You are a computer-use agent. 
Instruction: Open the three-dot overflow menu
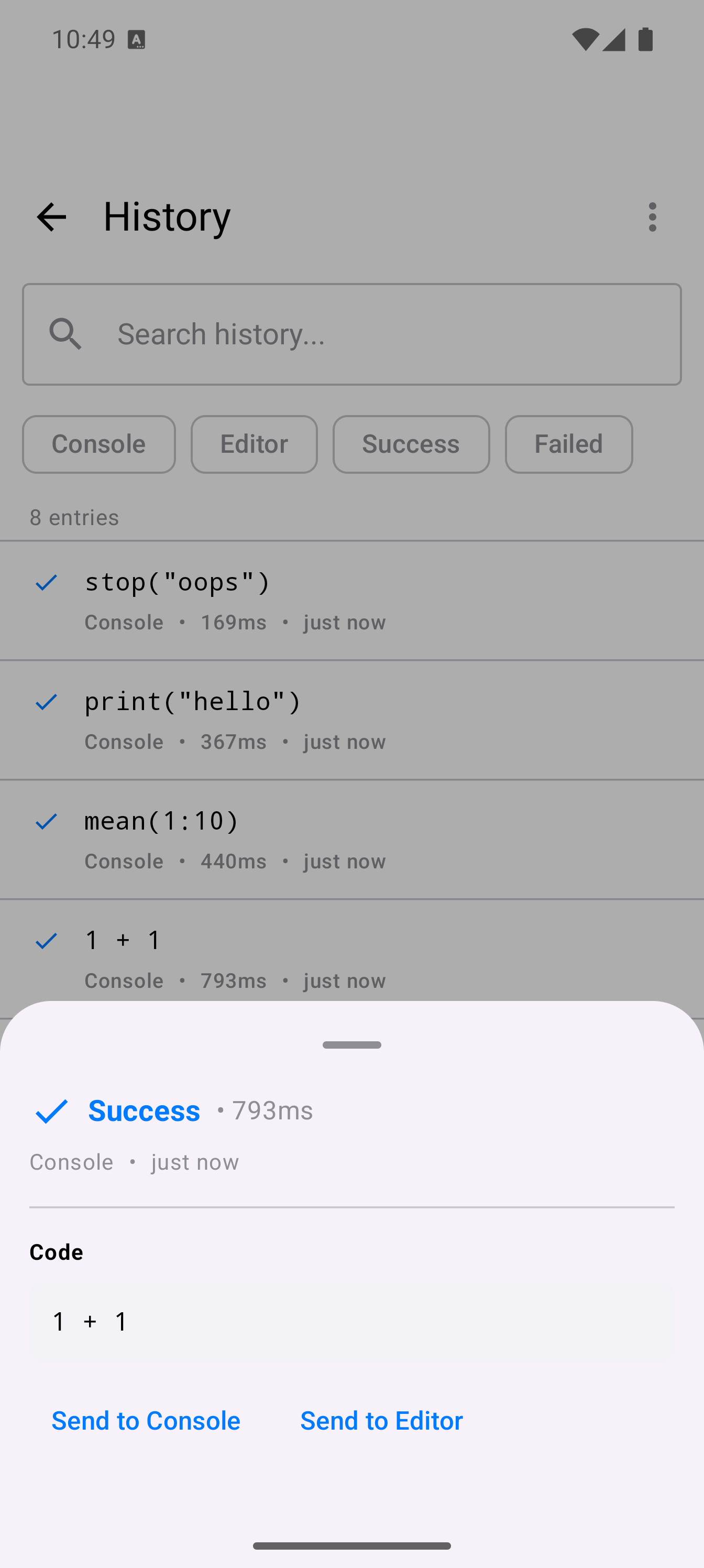pyautogui.click(x=652, y=216)
